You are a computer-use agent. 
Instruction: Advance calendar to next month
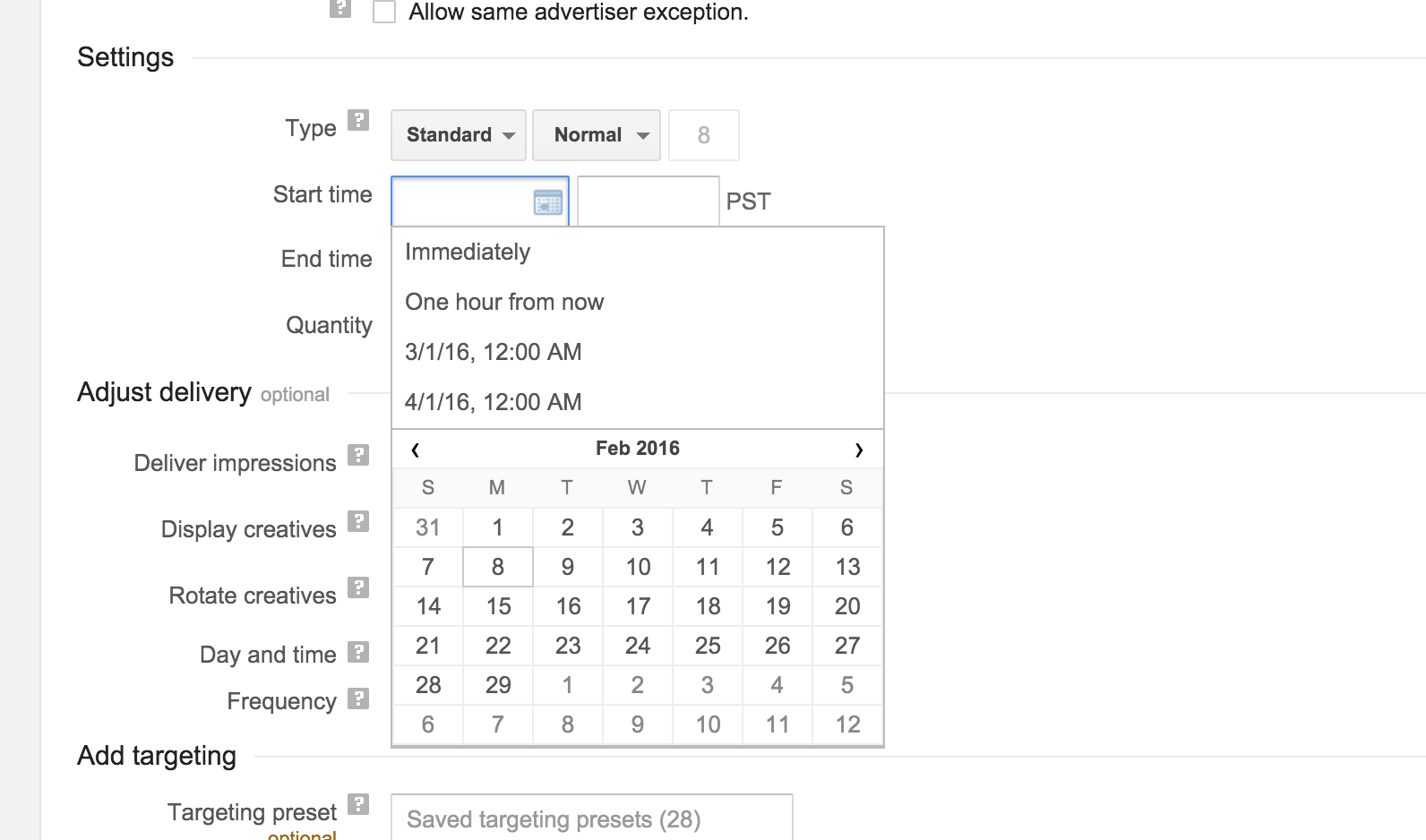coord(858,450)
